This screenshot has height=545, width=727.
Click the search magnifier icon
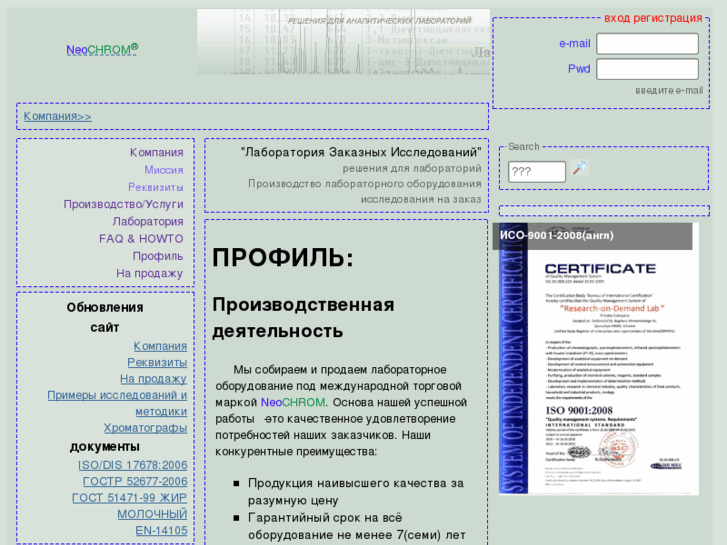point(580,167)
